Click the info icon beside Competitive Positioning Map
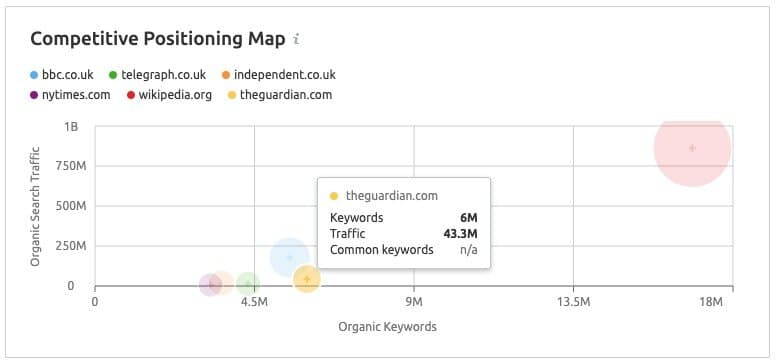The image size is (776, 364). pyautogui.click(x=296, y=39)
